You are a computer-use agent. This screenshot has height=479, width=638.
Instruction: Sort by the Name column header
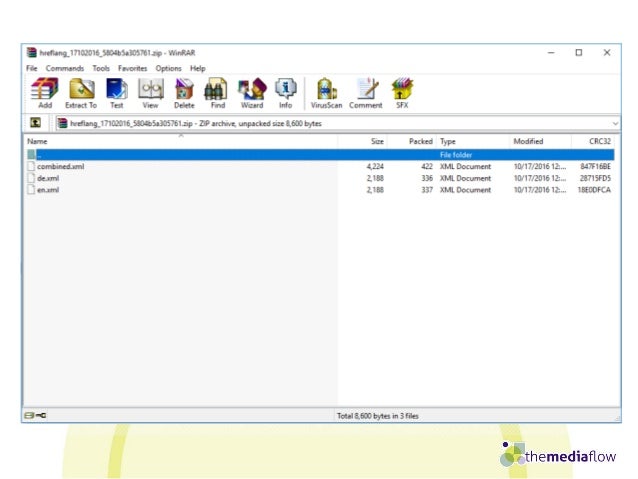click(181, 141)
